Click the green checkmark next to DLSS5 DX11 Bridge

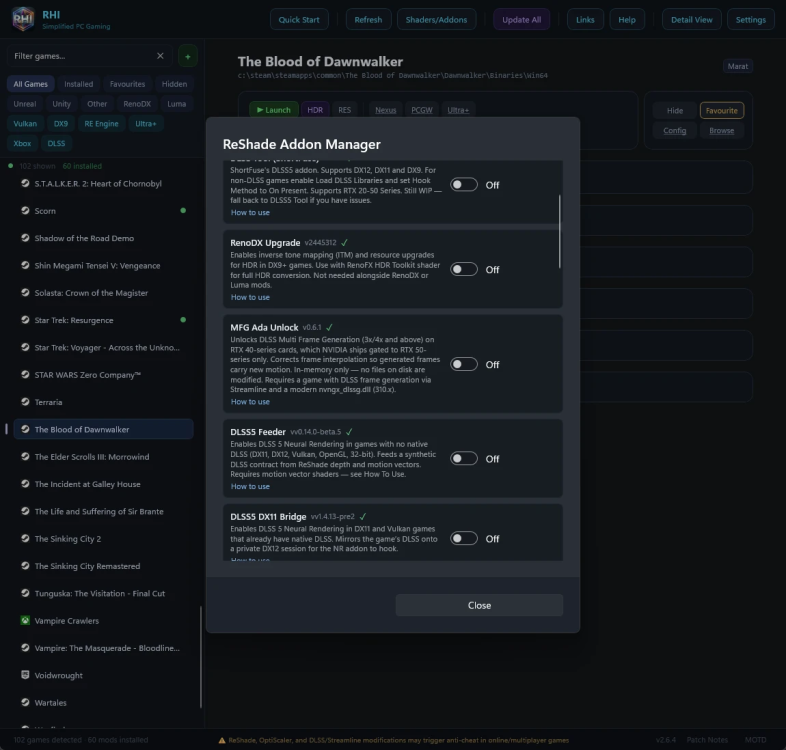pyautogui.click(x=363, y=516)
